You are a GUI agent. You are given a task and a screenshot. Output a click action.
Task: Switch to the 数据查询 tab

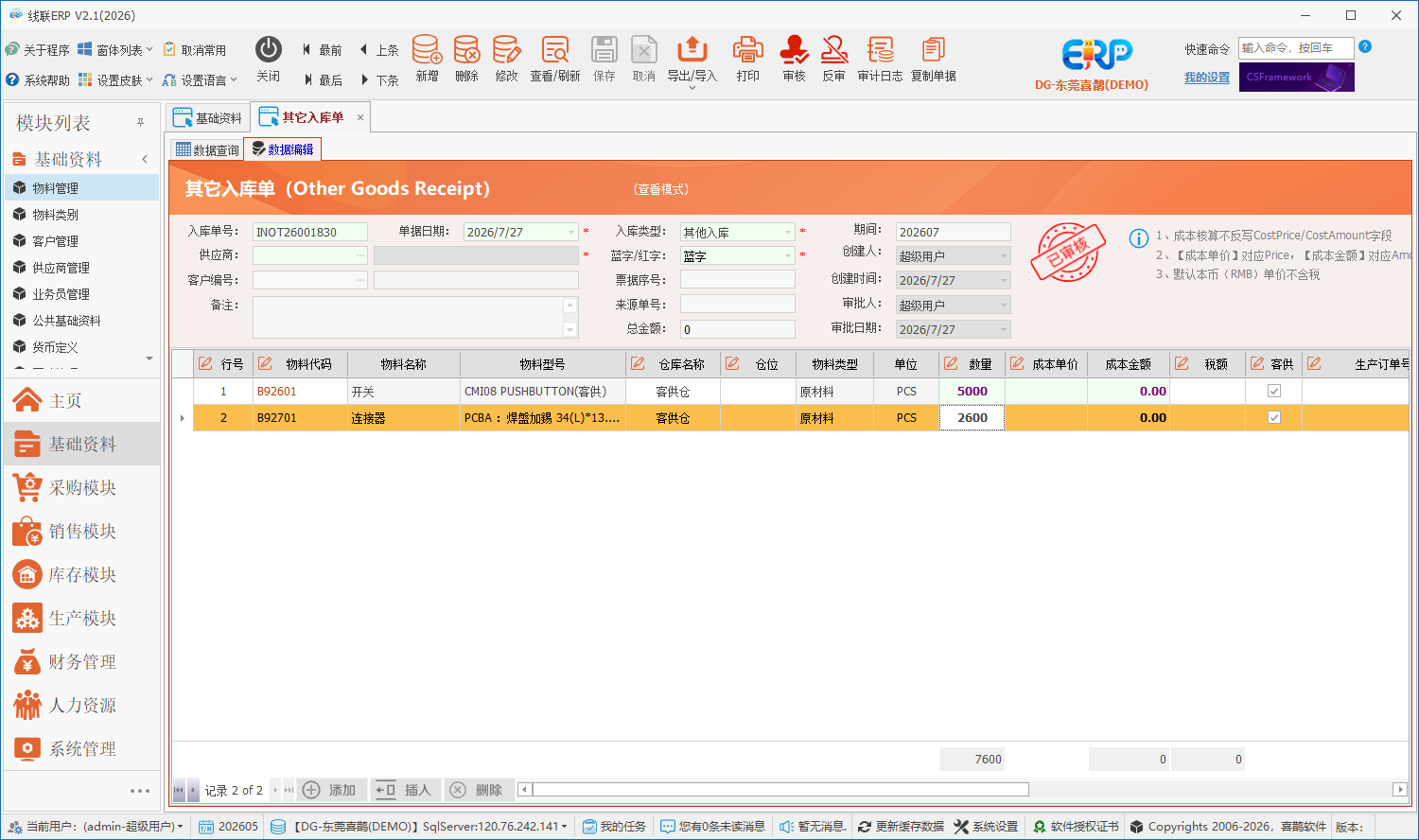[x=208, y=149]
